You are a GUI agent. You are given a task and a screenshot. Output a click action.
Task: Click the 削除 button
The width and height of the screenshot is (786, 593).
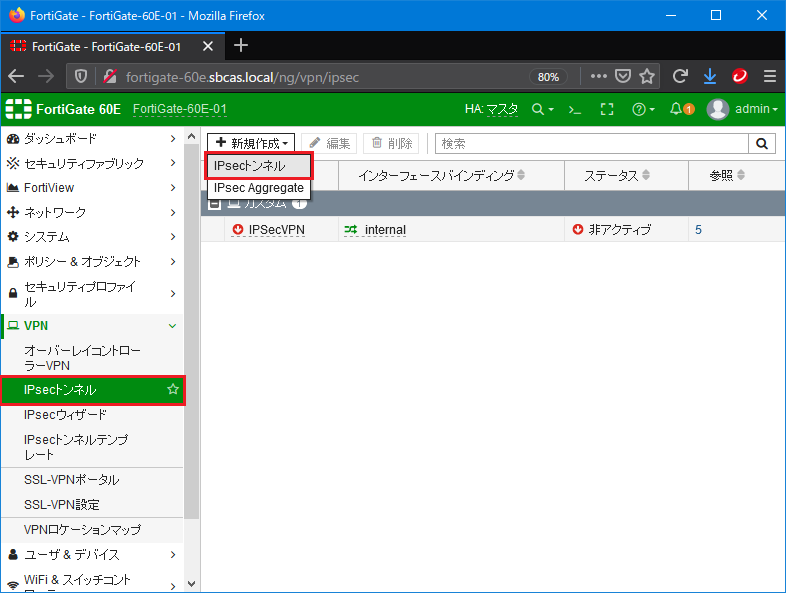tap(391, 143)
